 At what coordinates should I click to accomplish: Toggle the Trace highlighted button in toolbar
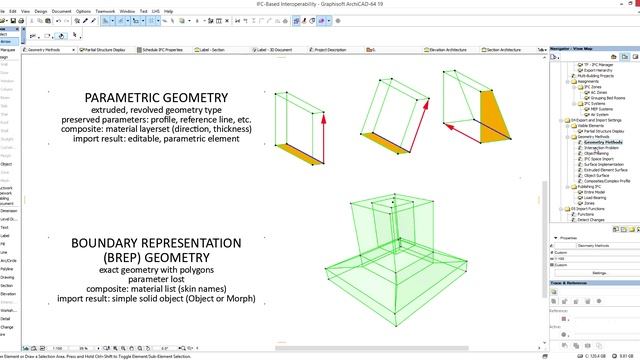point(296,21)
